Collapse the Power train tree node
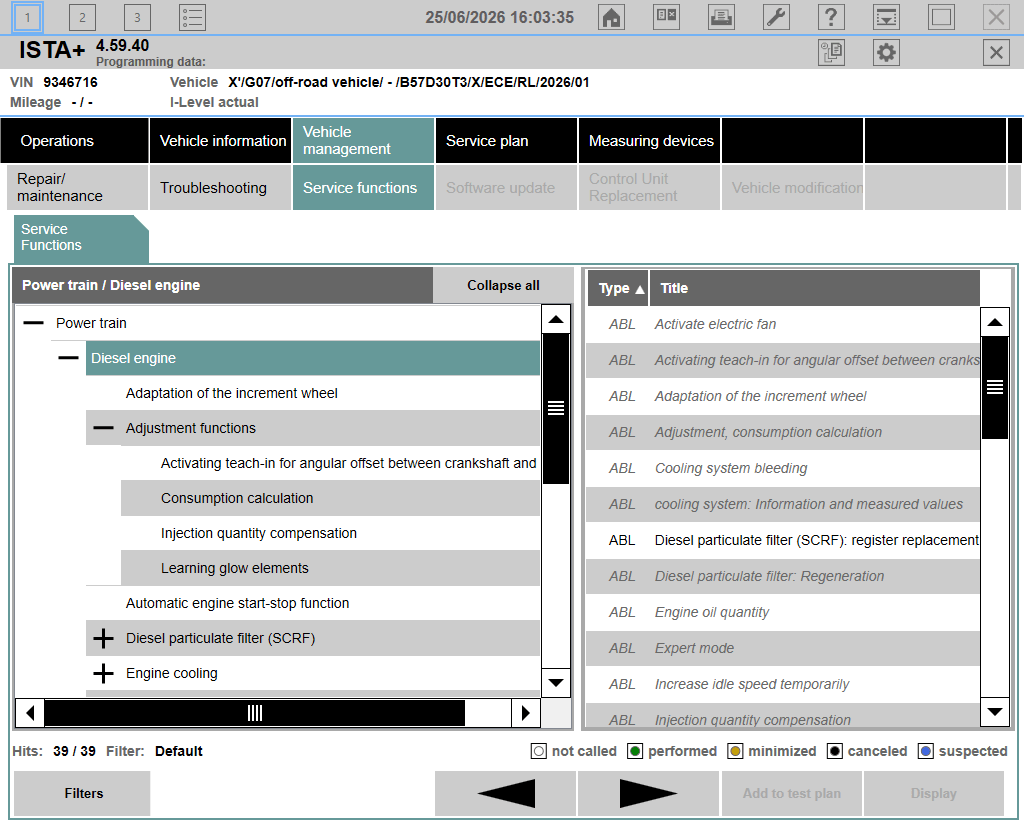The height and width of the screenshot is (823, 1024). [33, 323]
